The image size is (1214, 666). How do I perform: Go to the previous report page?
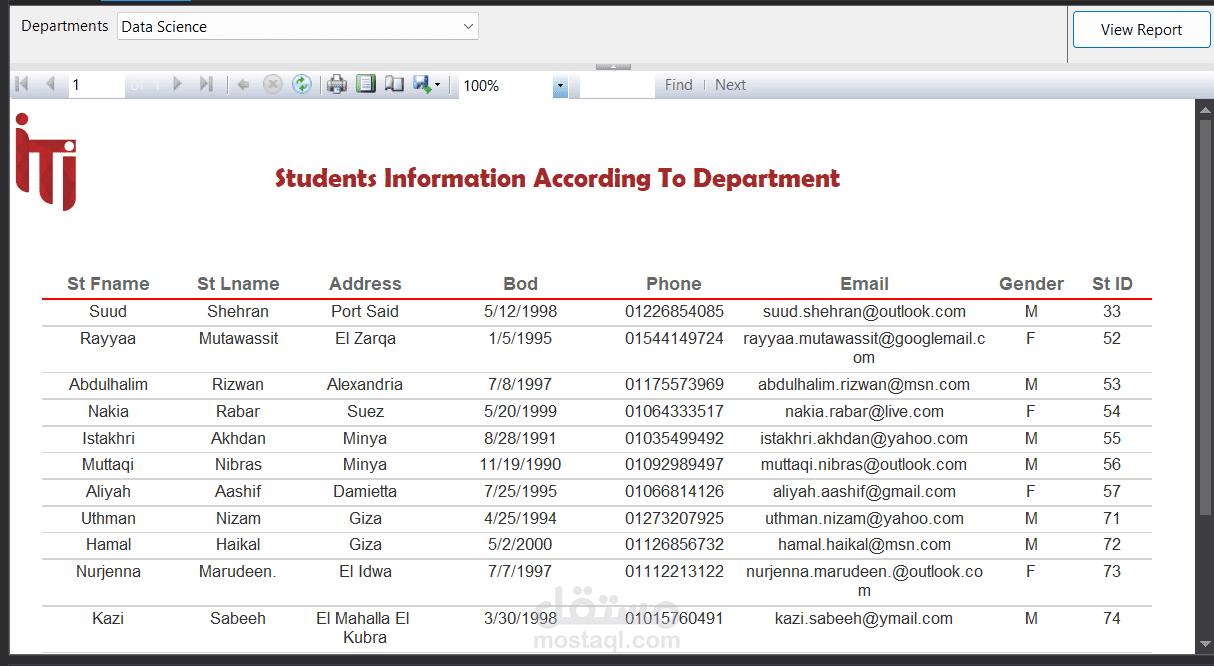(51, 84)
